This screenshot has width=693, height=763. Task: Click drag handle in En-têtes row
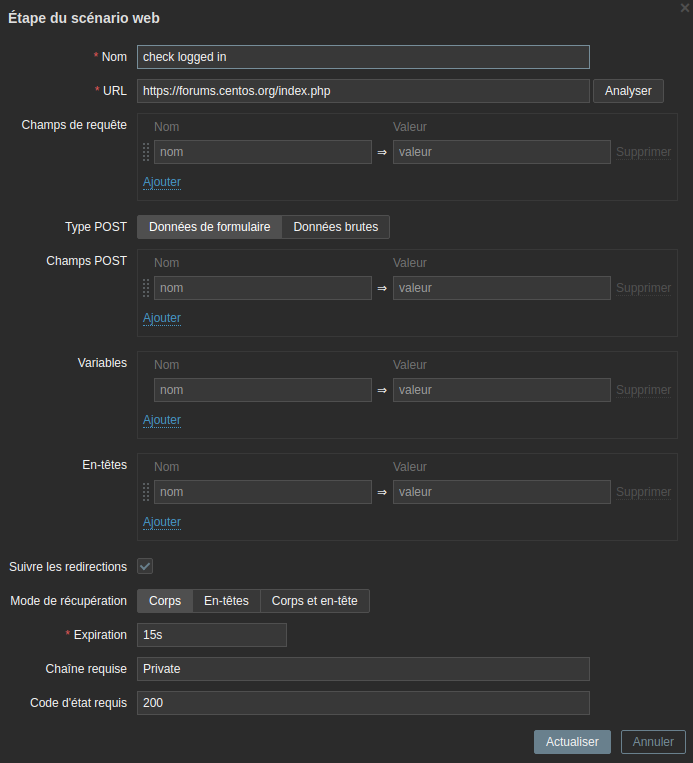[x=146, y=492]
